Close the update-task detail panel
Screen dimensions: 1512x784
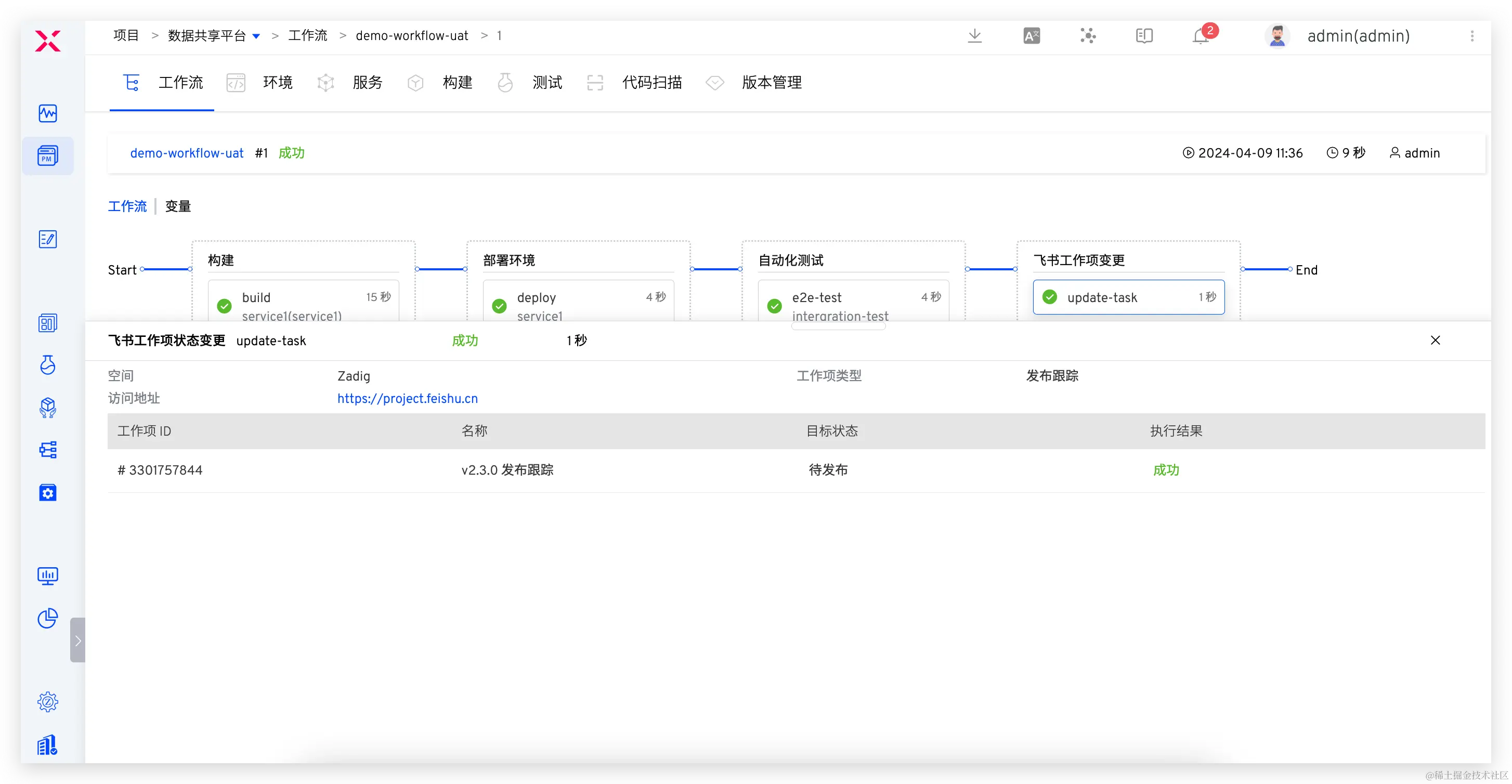1435,341
